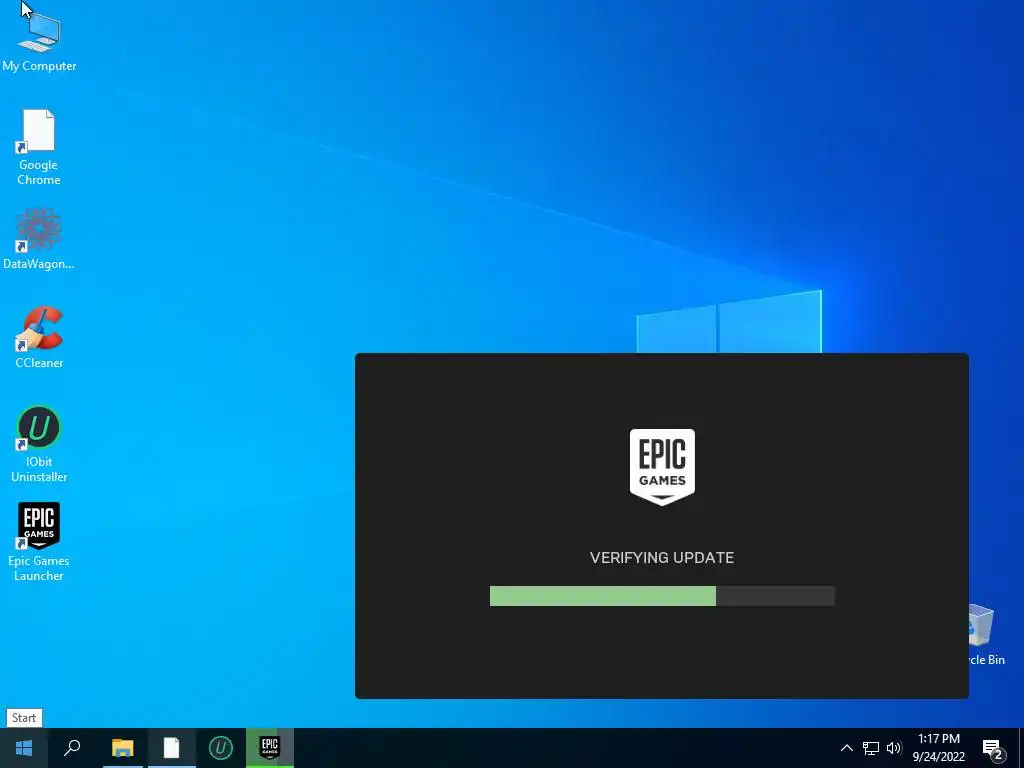Viewport: 1024px width, 768px height.
Task: Switch to IObit Uninstaller in the taskbar
Action: [x=220, y=748]
